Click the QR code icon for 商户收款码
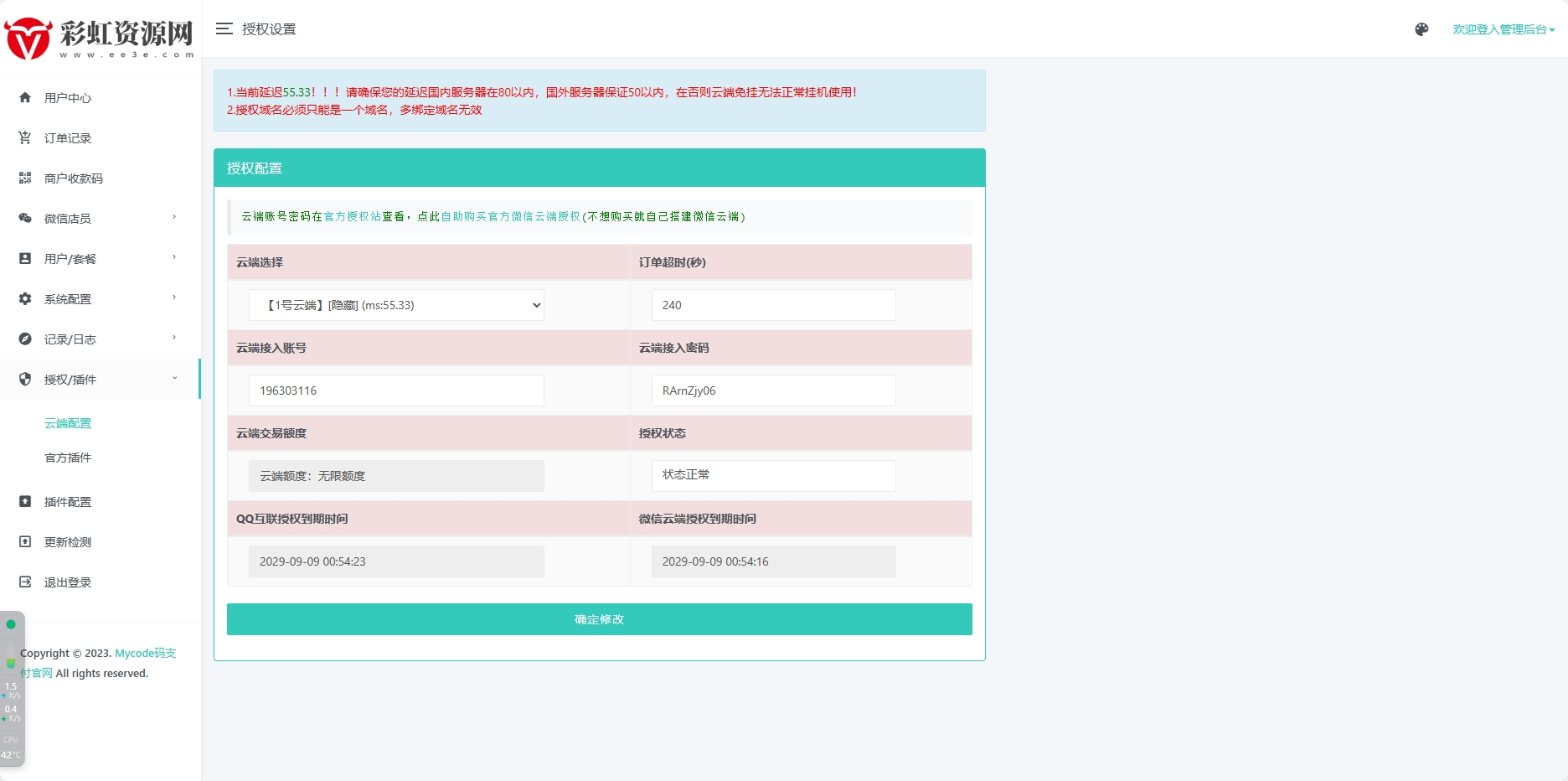The height and width of the screenshot is (781, 1568). pos(25,178)
